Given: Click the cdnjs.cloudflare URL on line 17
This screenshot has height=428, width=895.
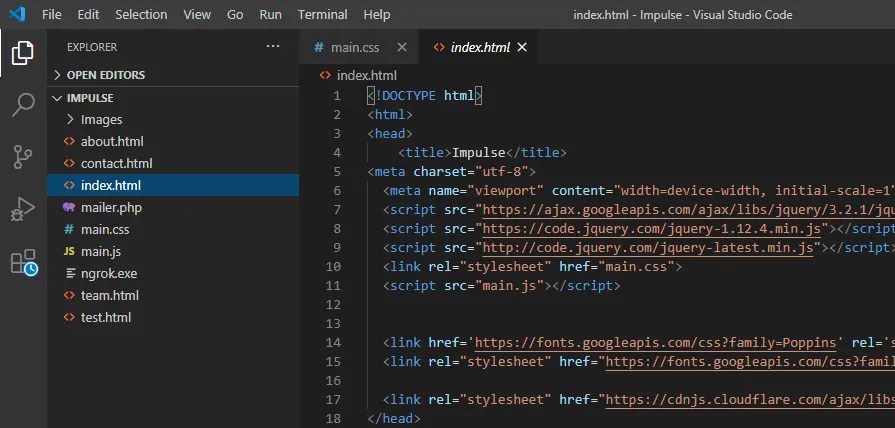Looking at the screenshot, I should coord(750,399).
